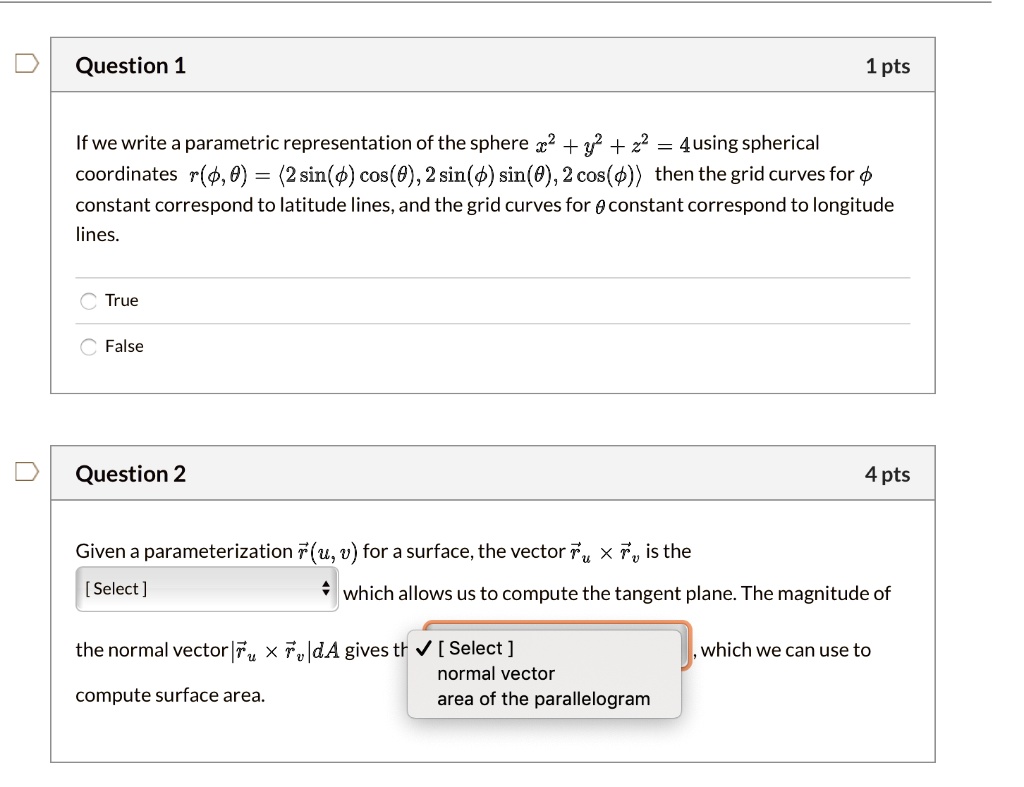Image resolution: width=1024 pixels, height=787 pixels.
Task: Click the '1 pts' label
Action: pos(888,66)
